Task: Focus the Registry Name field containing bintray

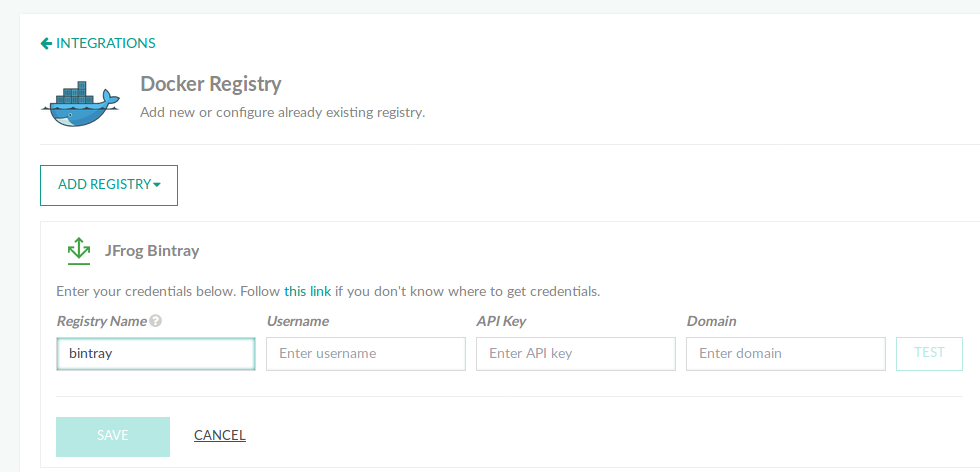Action: click(156, 354)
